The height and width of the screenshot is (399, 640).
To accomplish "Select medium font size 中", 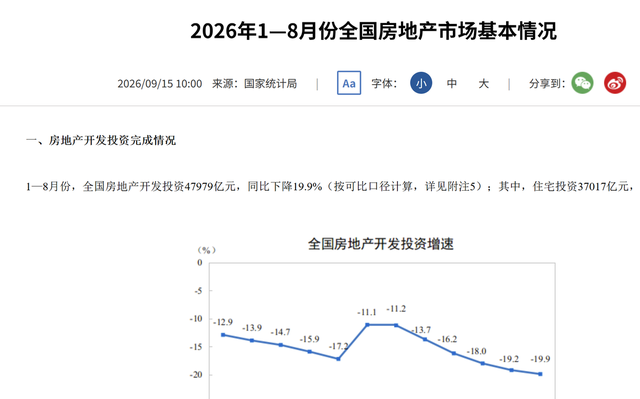I will [451, 83].
